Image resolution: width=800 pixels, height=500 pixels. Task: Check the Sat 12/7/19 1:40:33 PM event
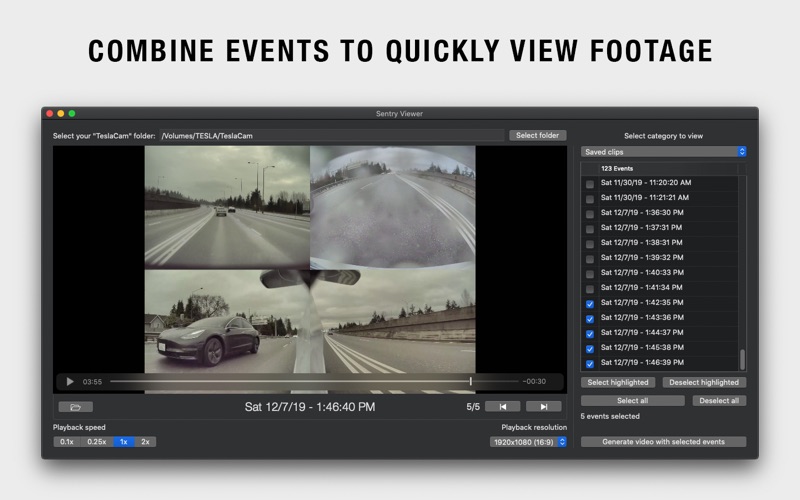point(590,274)
